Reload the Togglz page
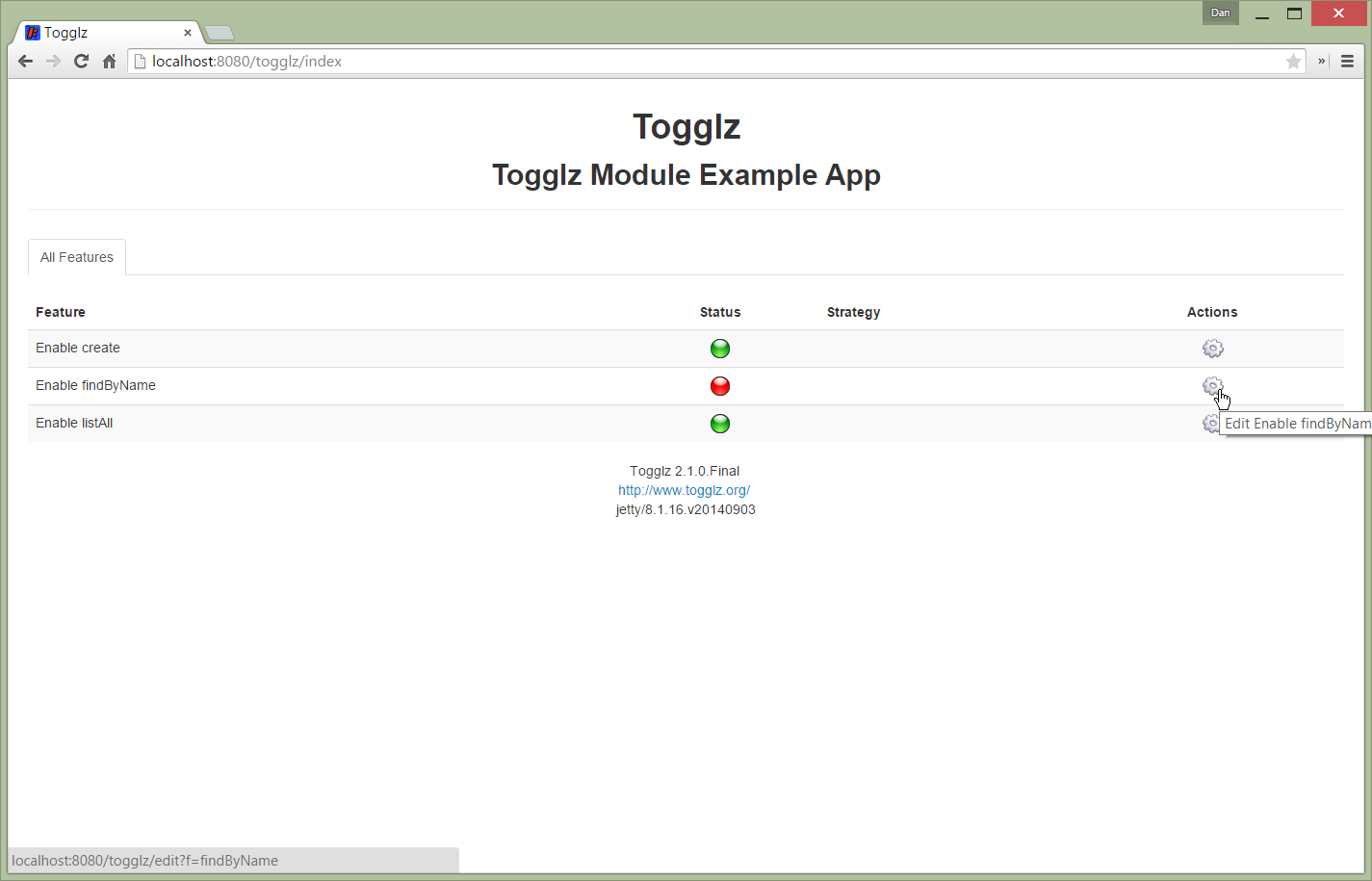 [81, 62]
